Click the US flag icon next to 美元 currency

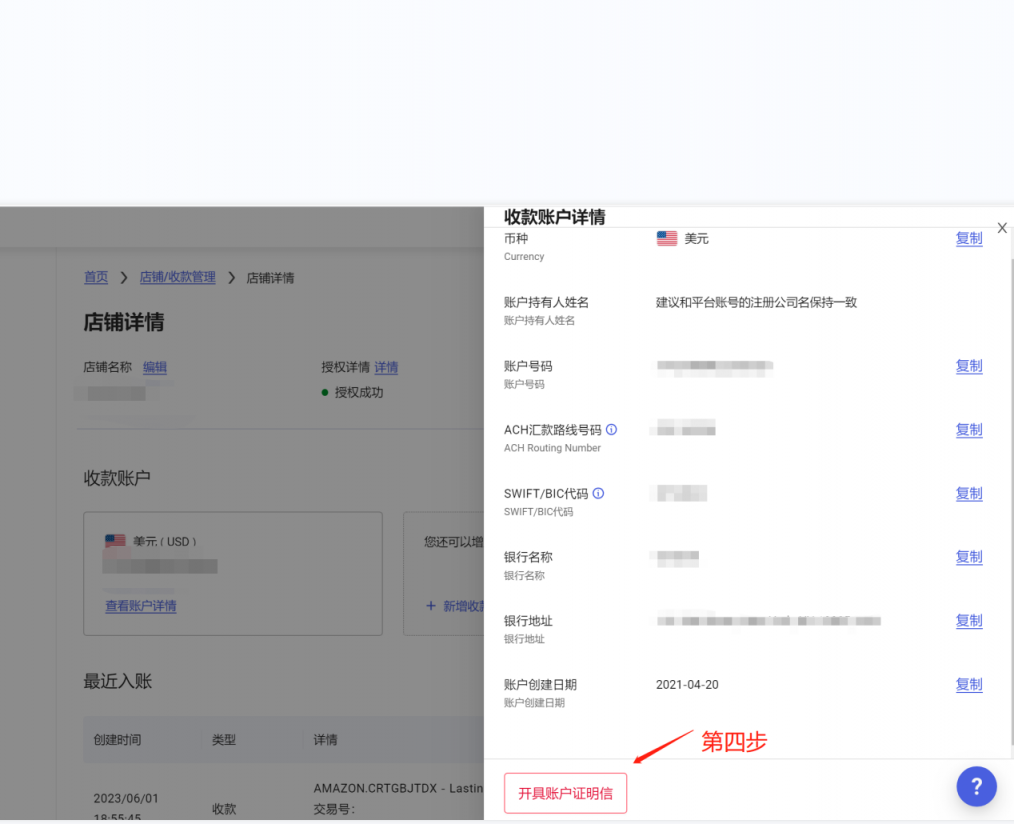[x=666, y=238]
